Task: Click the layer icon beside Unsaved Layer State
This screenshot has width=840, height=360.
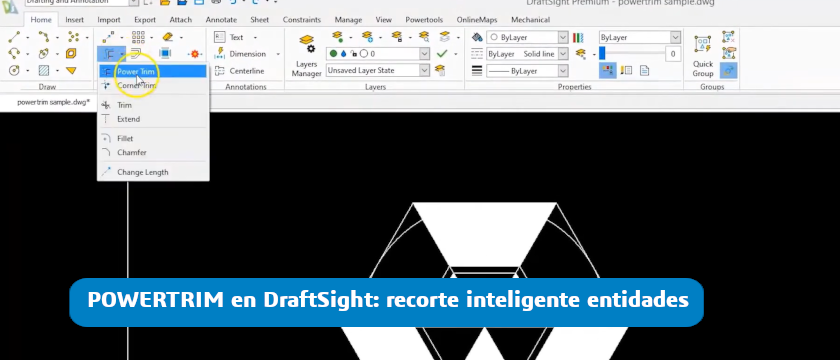Action: 440,70
